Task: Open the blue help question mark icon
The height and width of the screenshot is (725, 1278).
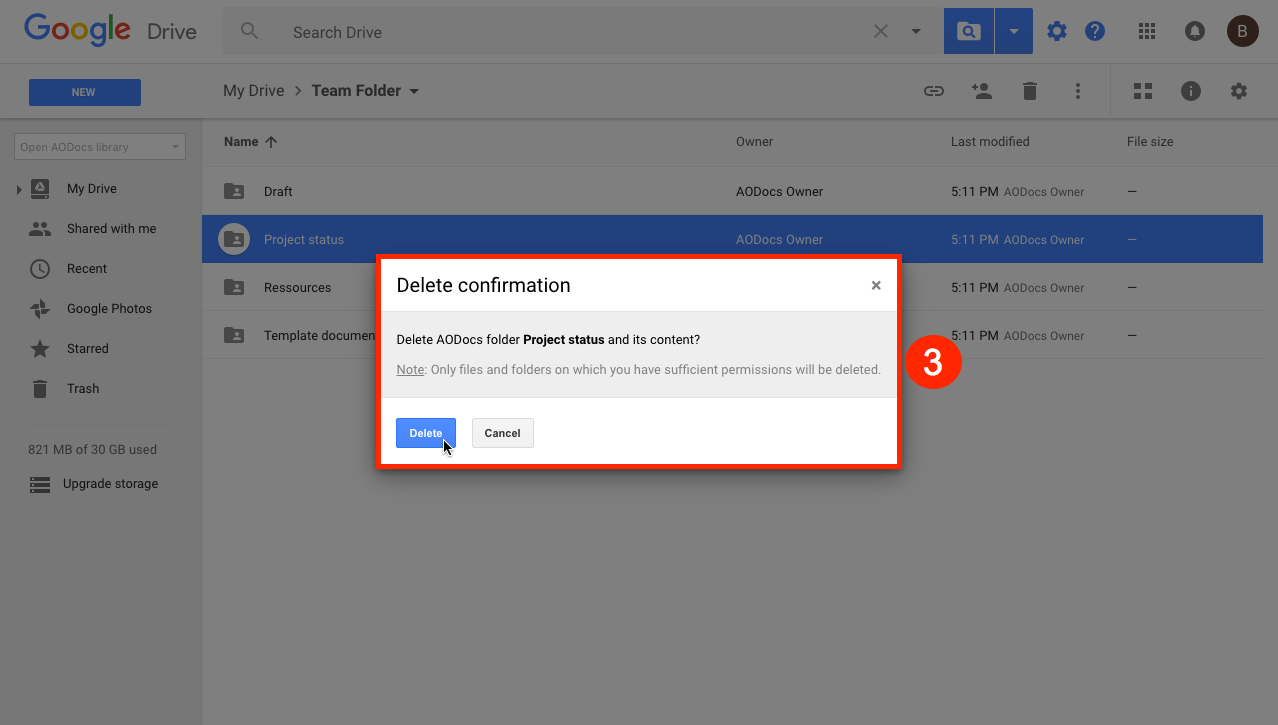Action: [1095, 32]
